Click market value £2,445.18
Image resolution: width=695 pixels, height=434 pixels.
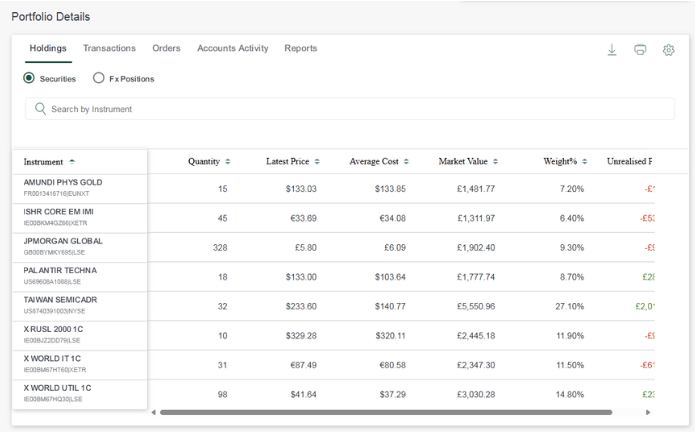tap(476, 336)
